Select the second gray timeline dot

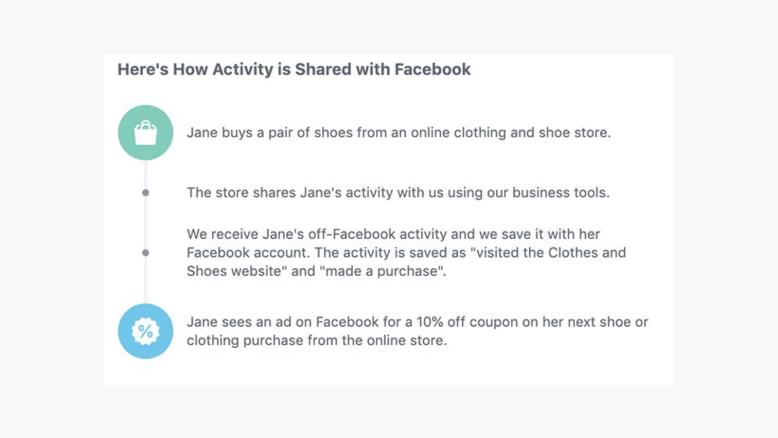click(146, 253)
